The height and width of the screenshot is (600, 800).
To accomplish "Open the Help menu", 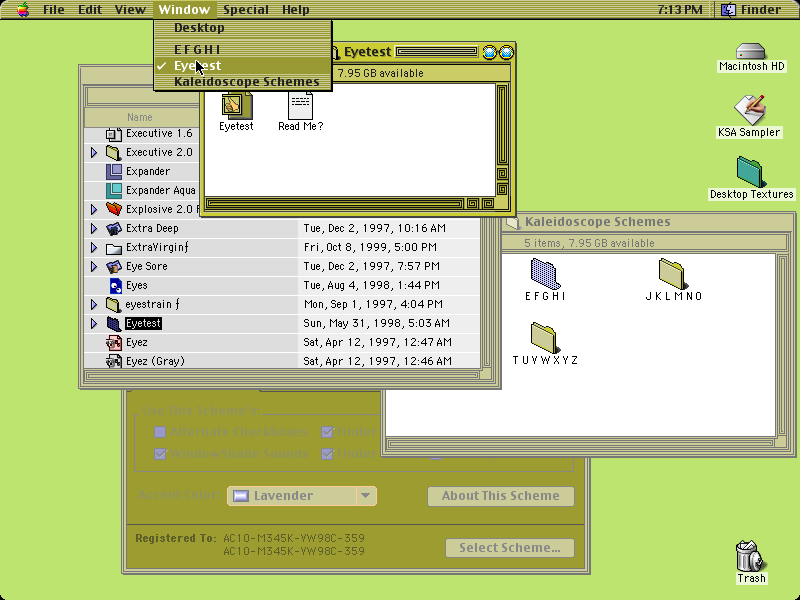I will 295,9.
